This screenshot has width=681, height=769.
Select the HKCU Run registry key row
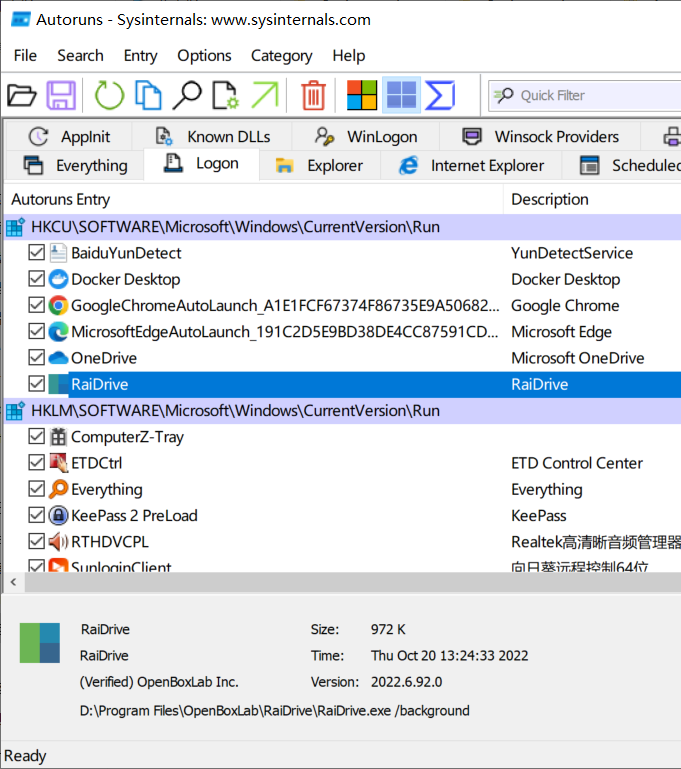[342, 227]
